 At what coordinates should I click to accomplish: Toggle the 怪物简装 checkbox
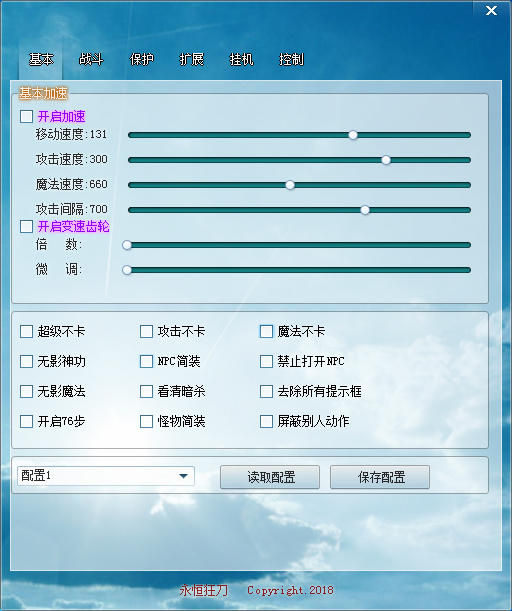(146, 422)
